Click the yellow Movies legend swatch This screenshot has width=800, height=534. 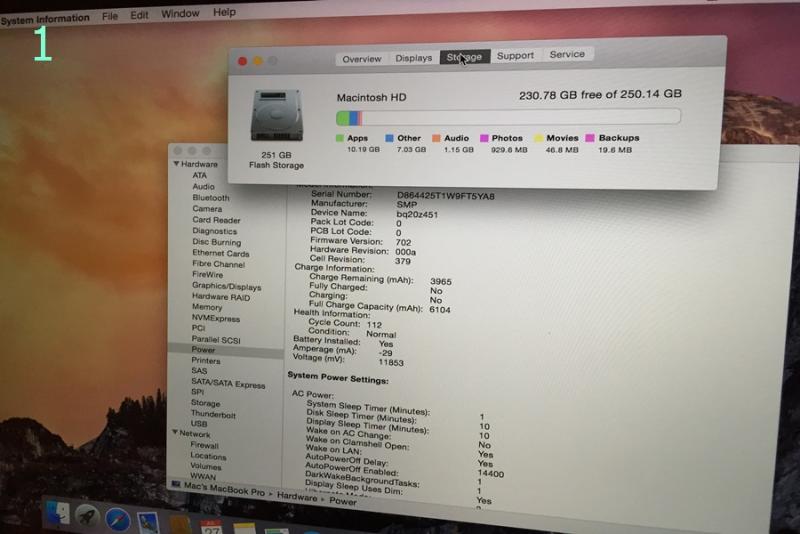(x=538, y=138)
